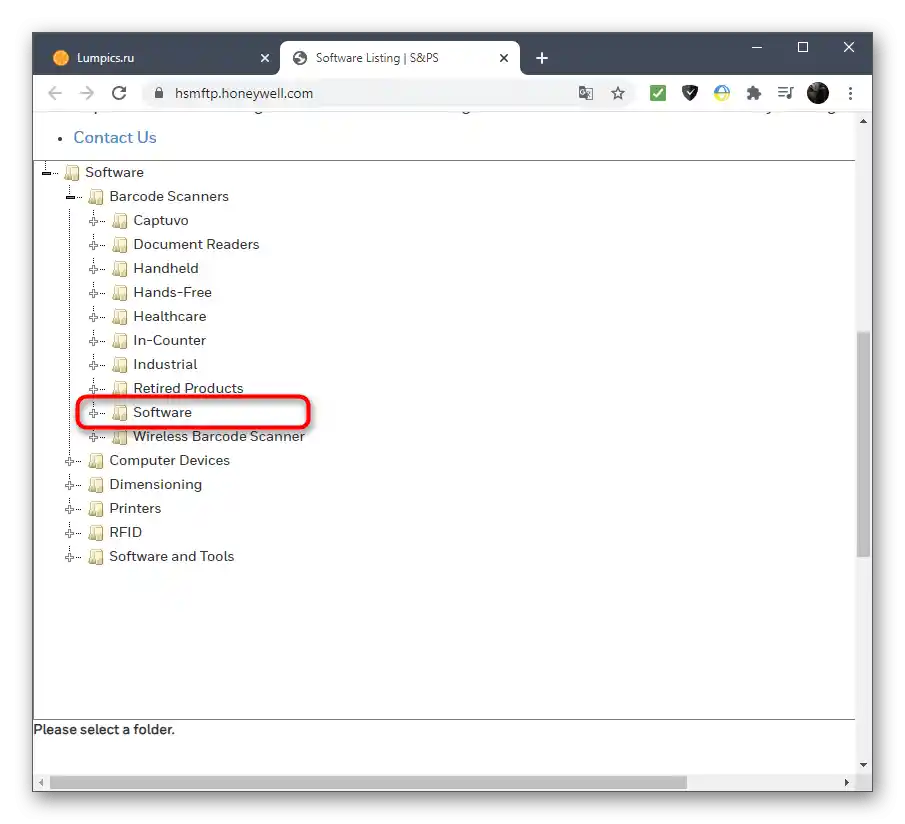Expand the Hands-Free folder
This screenshot has width=905, height=824.
pos(94,293)
